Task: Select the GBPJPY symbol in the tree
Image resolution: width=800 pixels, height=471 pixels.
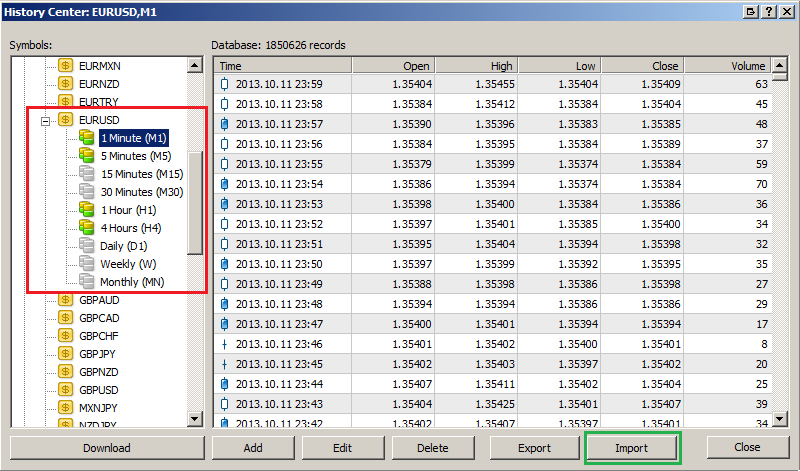Action: coord(98,354)
